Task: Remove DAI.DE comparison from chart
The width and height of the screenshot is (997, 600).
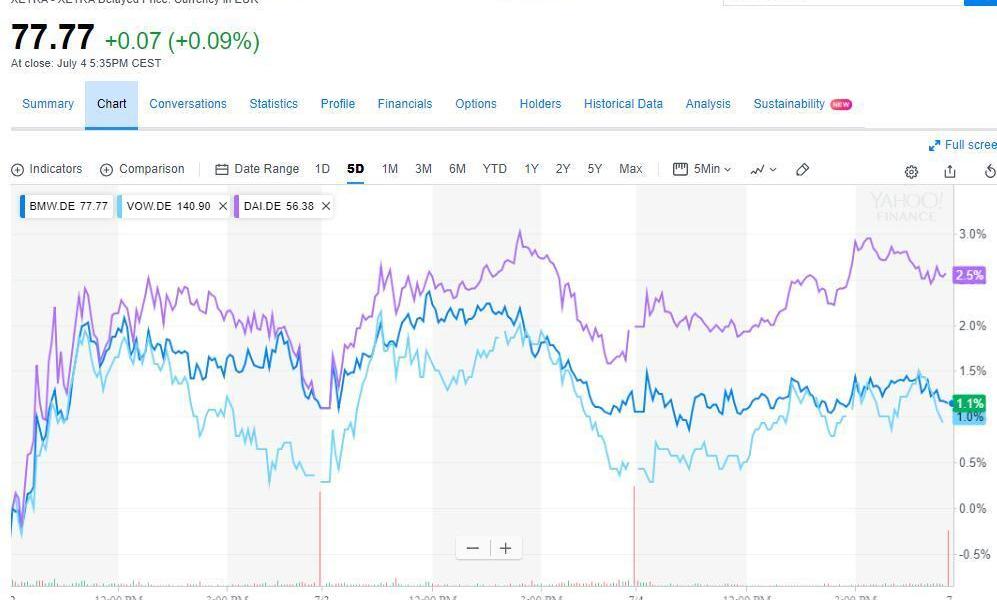Action: point(326,206)
